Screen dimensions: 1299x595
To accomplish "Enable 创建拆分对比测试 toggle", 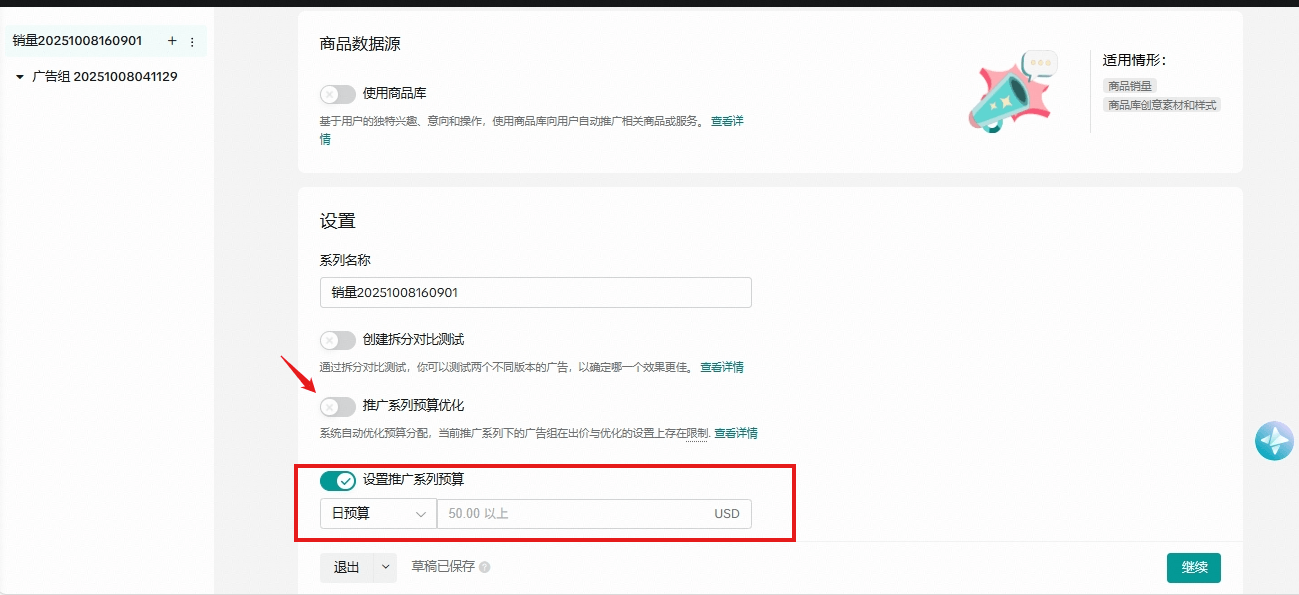I will 337,340.
